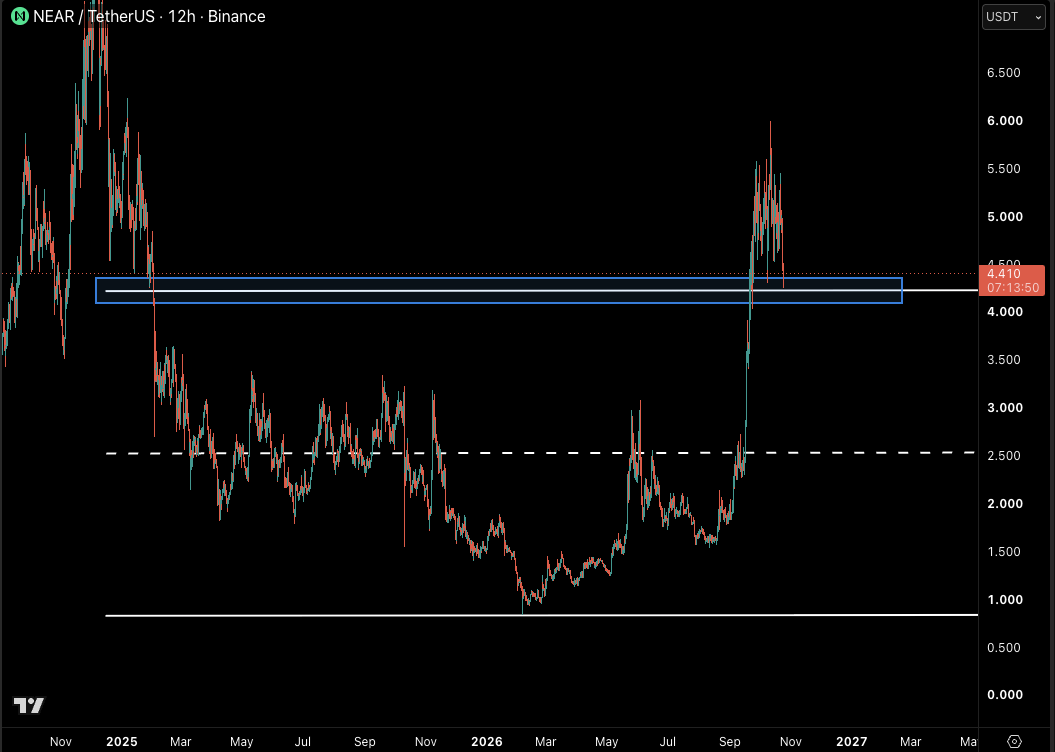This screenshot has height=752, width=1055.
Task: Open chart settings gear icon
Action: point(1015,741)
